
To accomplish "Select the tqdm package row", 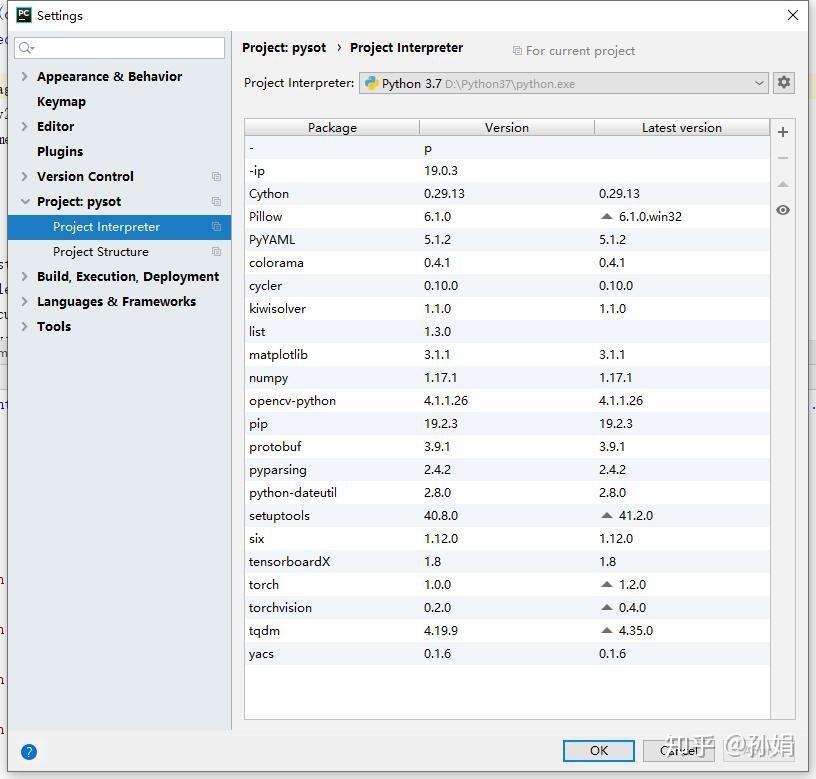I will click(x=507, y=631).
